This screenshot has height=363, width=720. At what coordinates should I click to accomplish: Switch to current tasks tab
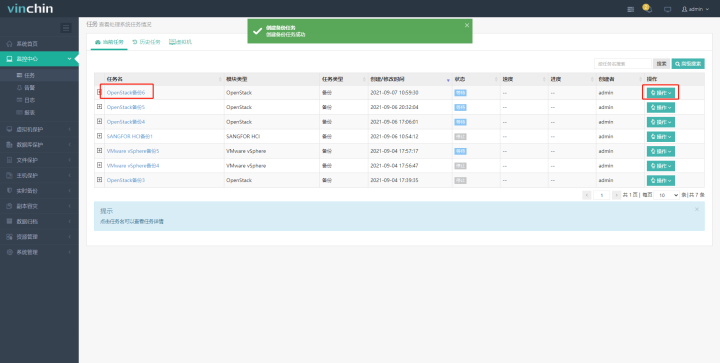click(x=109, y=42)
